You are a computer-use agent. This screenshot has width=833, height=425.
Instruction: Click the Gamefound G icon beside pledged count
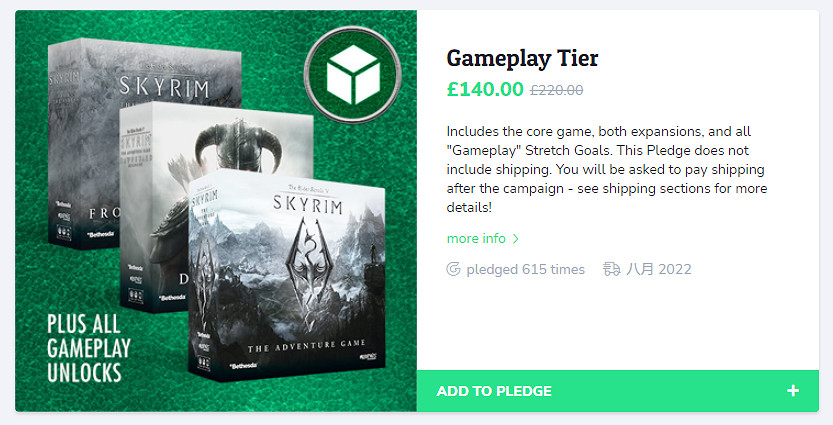(454, 269)
